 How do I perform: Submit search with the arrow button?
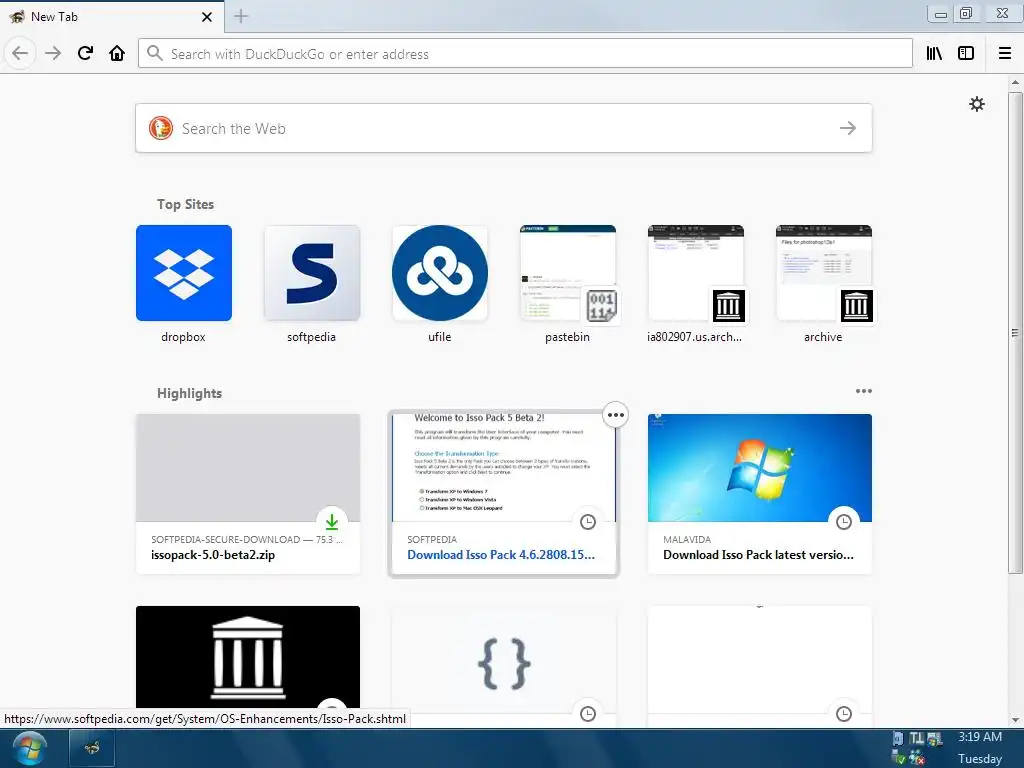tap(848, 128)
